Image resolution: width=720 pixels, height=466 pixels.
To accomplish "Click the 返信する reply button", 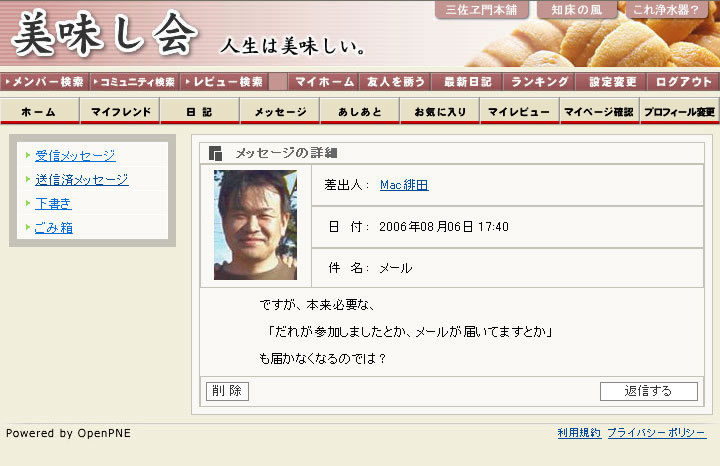I will point(648,391).
